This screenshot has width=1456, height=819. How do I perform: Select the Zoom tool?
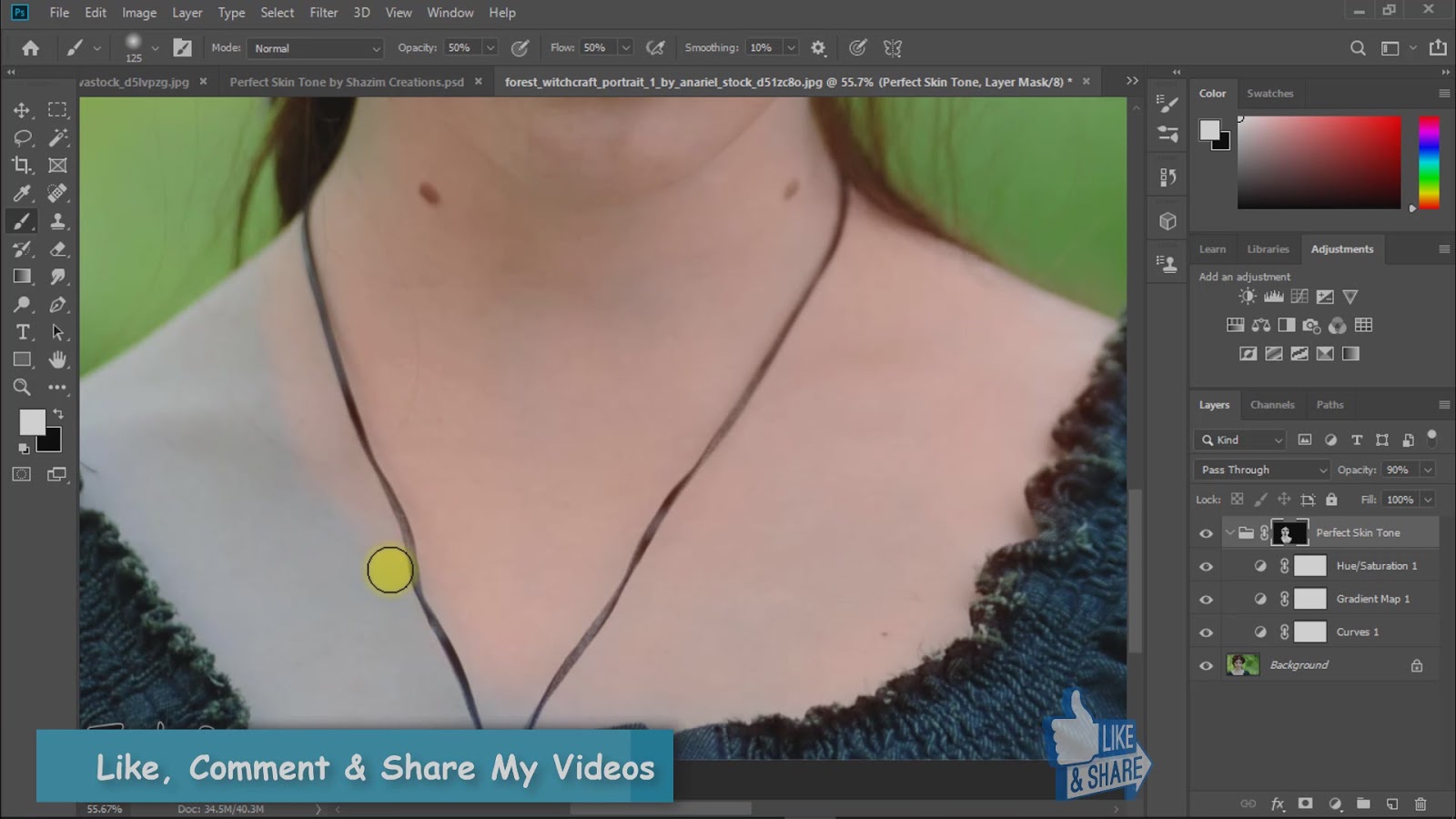(x=22, y=387)
